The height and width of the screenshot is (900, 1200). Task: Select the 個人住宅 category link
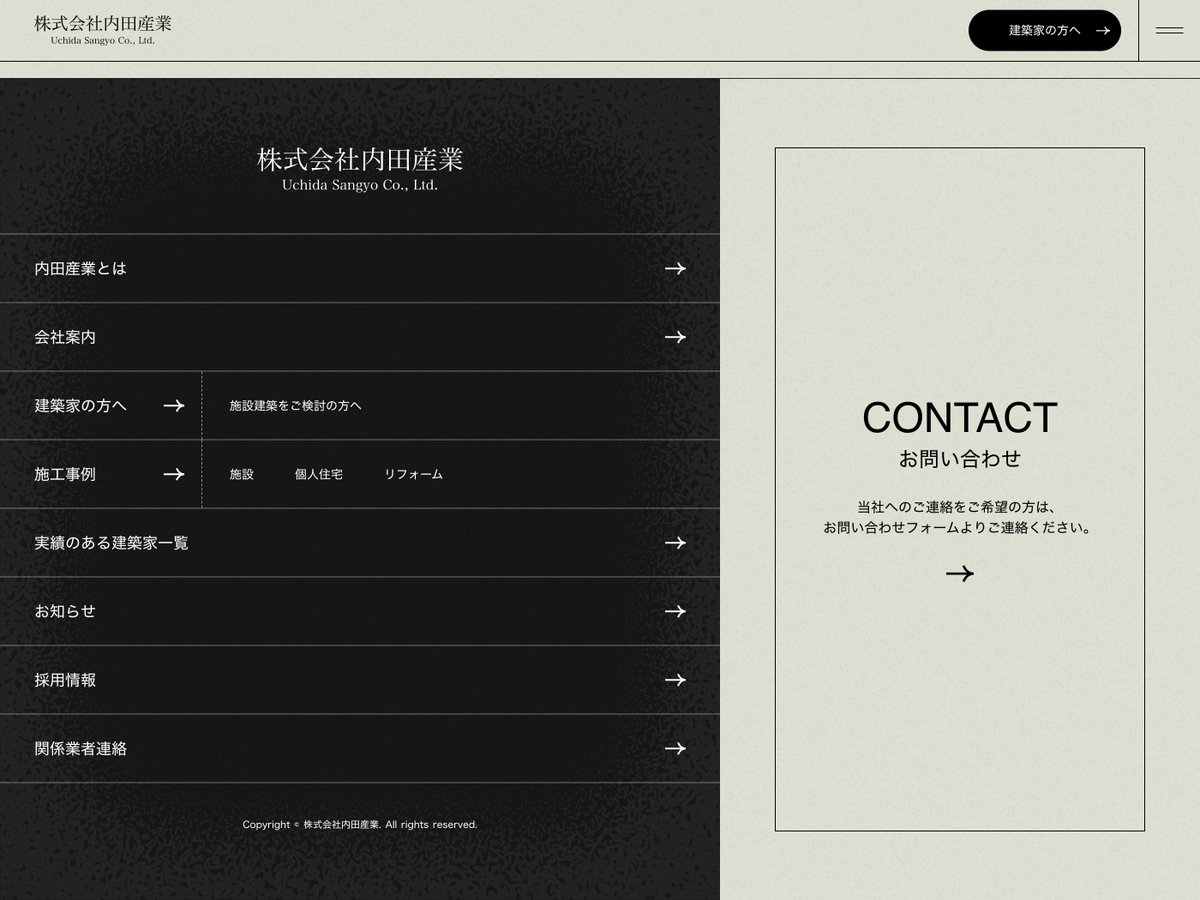(x=320, y=475)
